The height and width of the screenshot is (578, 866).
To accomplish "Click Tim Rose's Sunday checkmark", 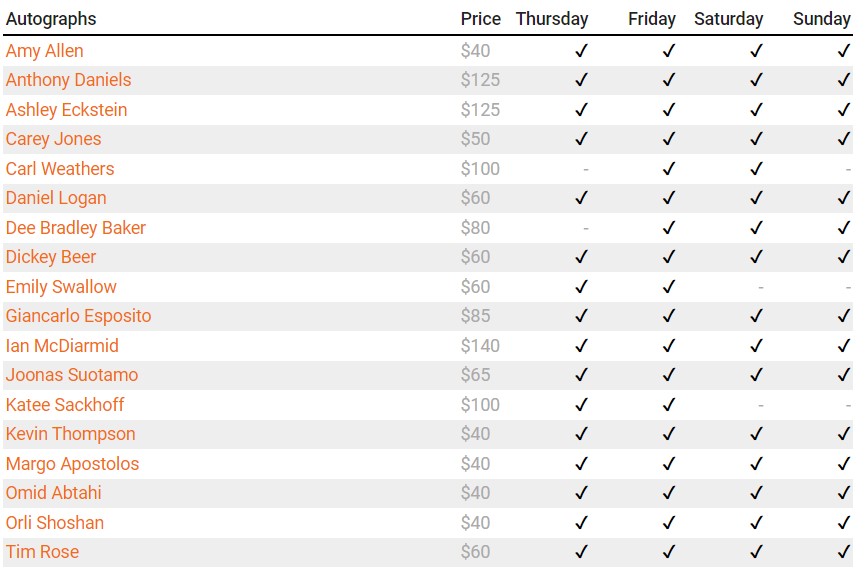I will coord(845,552).
